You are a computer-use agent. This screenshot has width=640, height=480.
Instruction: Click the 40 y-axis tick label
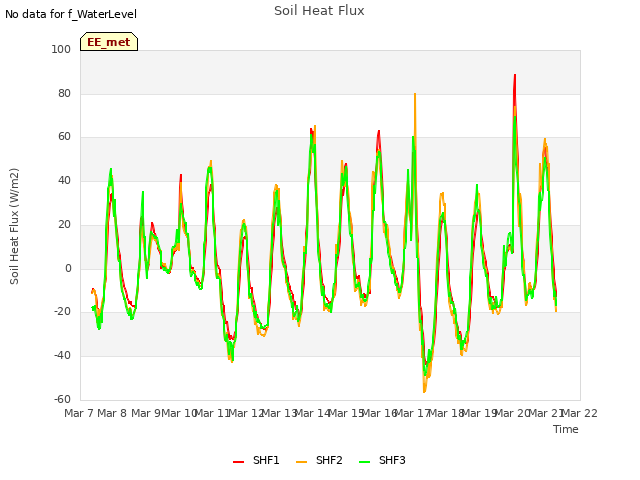[64, 181]
